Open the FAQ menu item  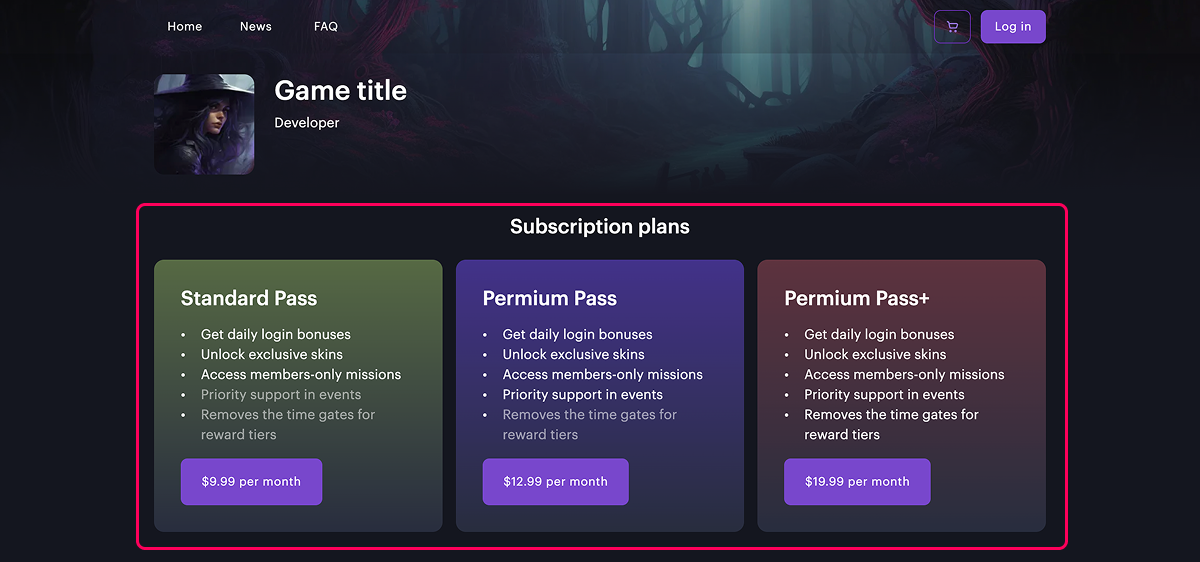coord(325,27)
